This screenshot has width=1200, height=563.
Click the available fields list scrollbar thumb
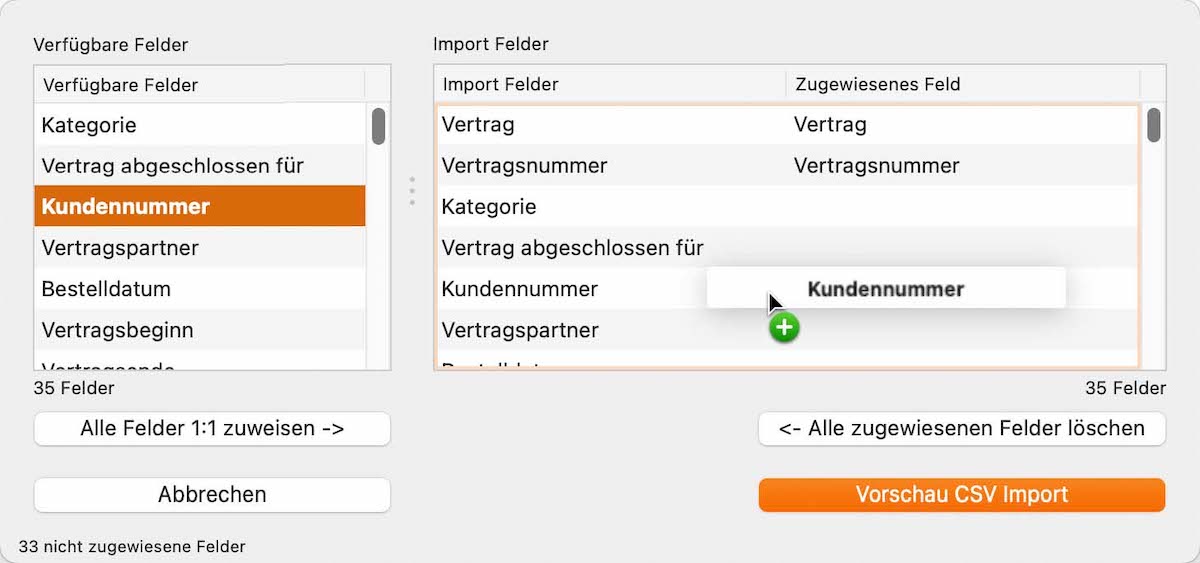[x=379, y=126]
